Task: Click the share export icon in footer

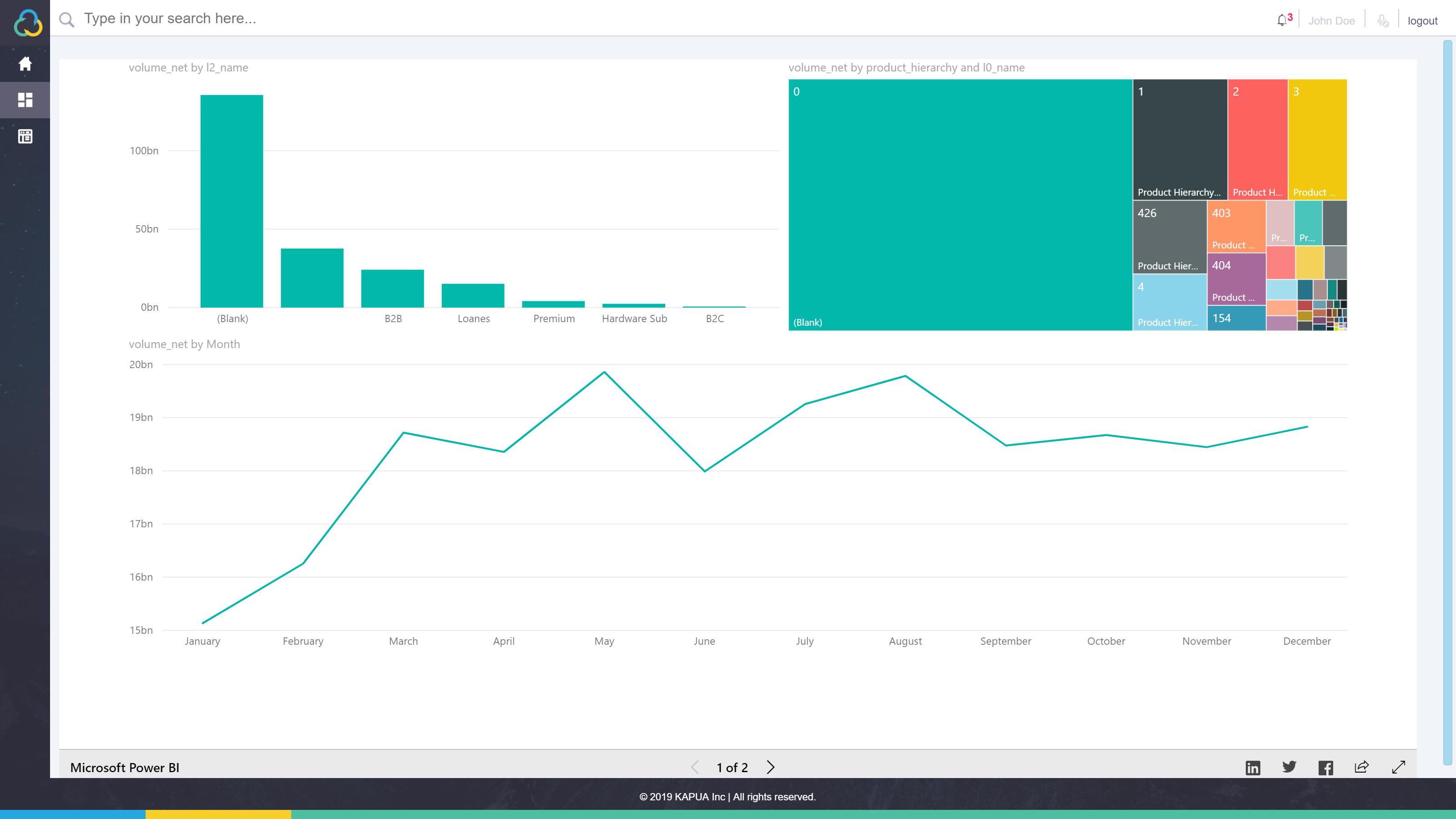Action: 1362,767
